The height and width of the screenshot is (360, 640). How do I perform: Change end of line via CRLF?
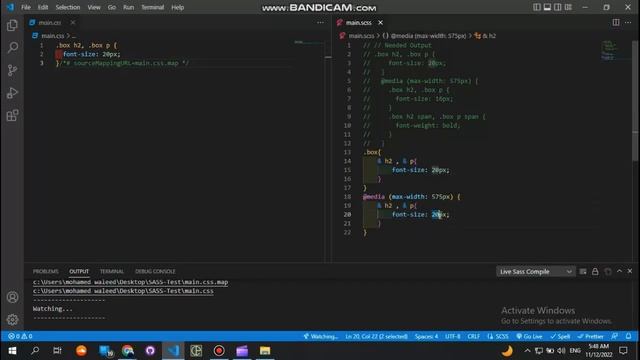[x=473, y=336]
